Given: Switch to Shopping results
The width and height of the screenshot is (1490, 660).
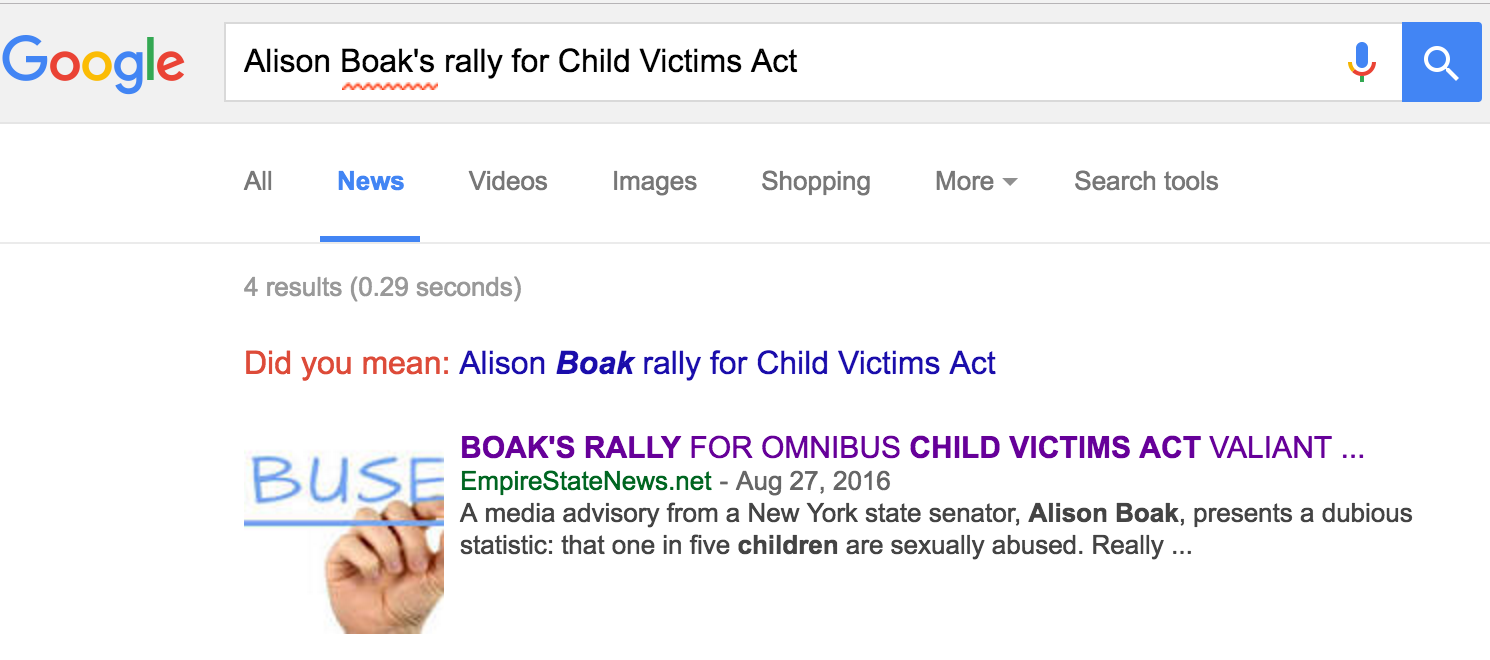Looking at the screenshot, I should point(815,181).
